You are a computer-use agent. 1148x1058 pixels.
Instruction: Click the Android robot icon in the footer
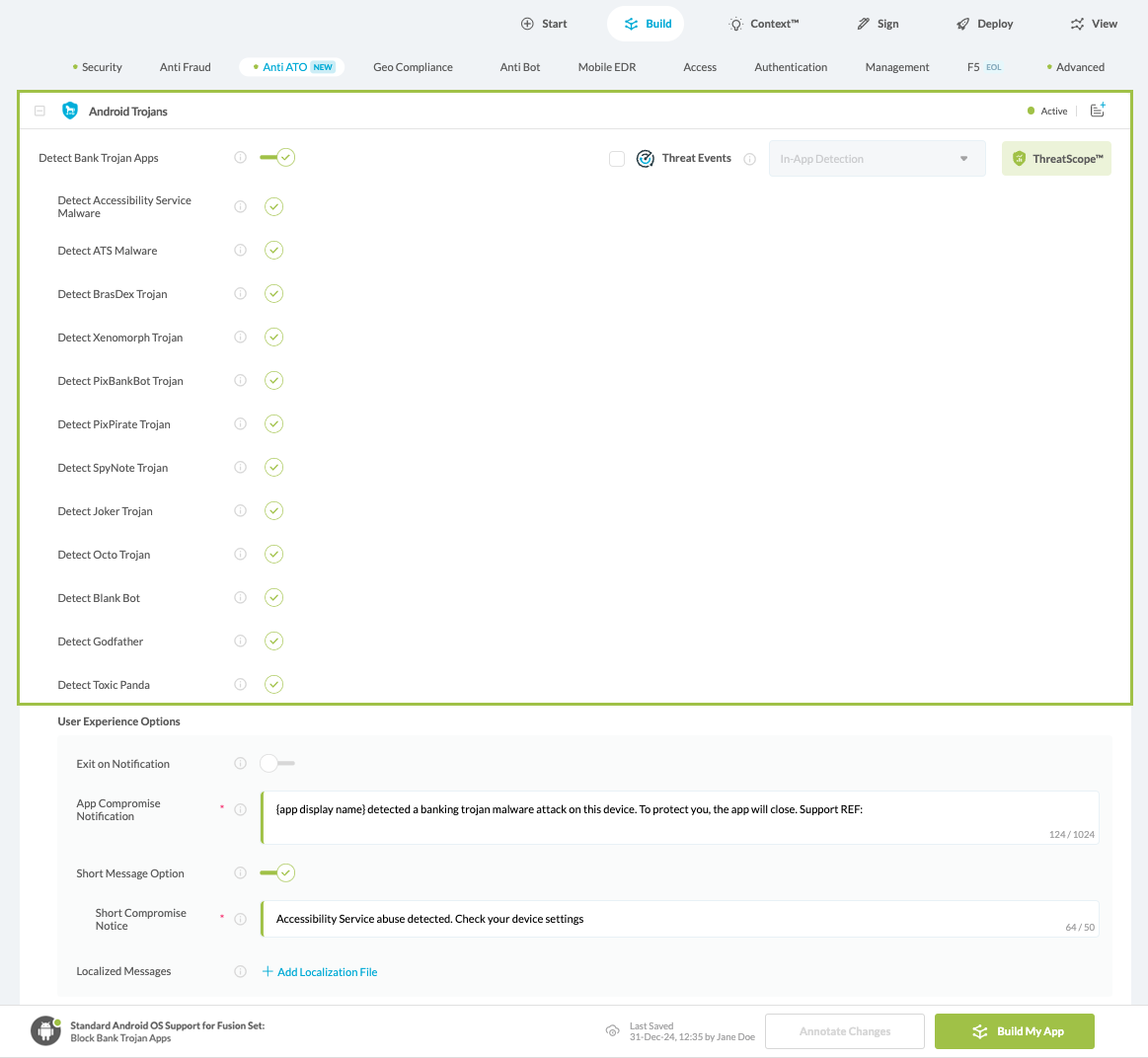coord(45,1030)
